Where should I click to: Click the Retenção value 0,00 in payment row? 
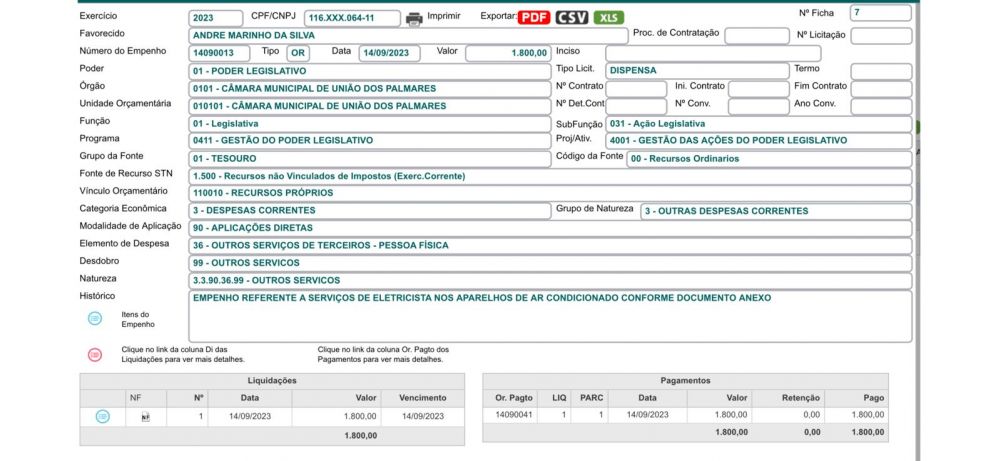[x=811, y=414]
